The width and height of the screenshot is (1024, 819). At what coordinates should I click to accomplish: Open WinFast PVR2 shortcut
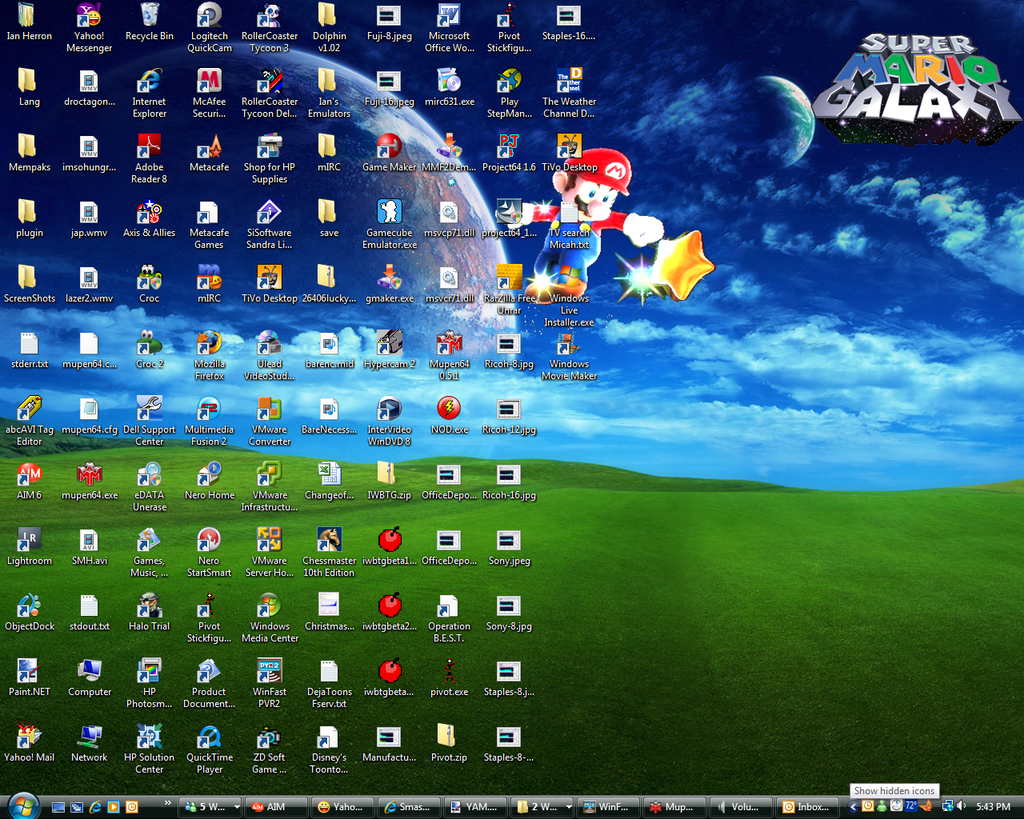[x=269, y=684]
